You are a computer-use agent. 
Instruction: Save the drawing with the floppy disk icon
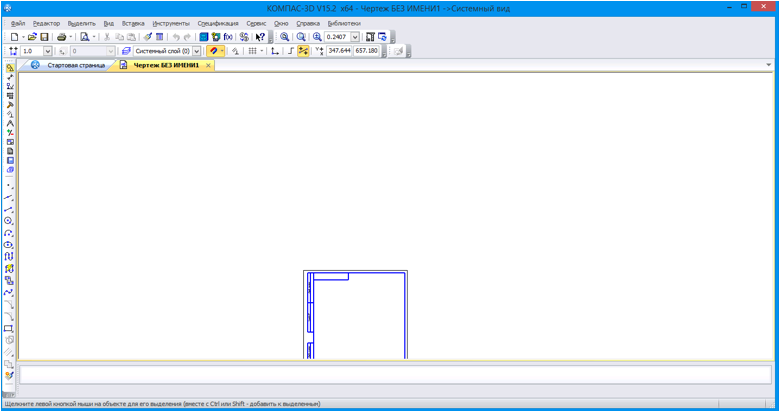click(44, 37)
